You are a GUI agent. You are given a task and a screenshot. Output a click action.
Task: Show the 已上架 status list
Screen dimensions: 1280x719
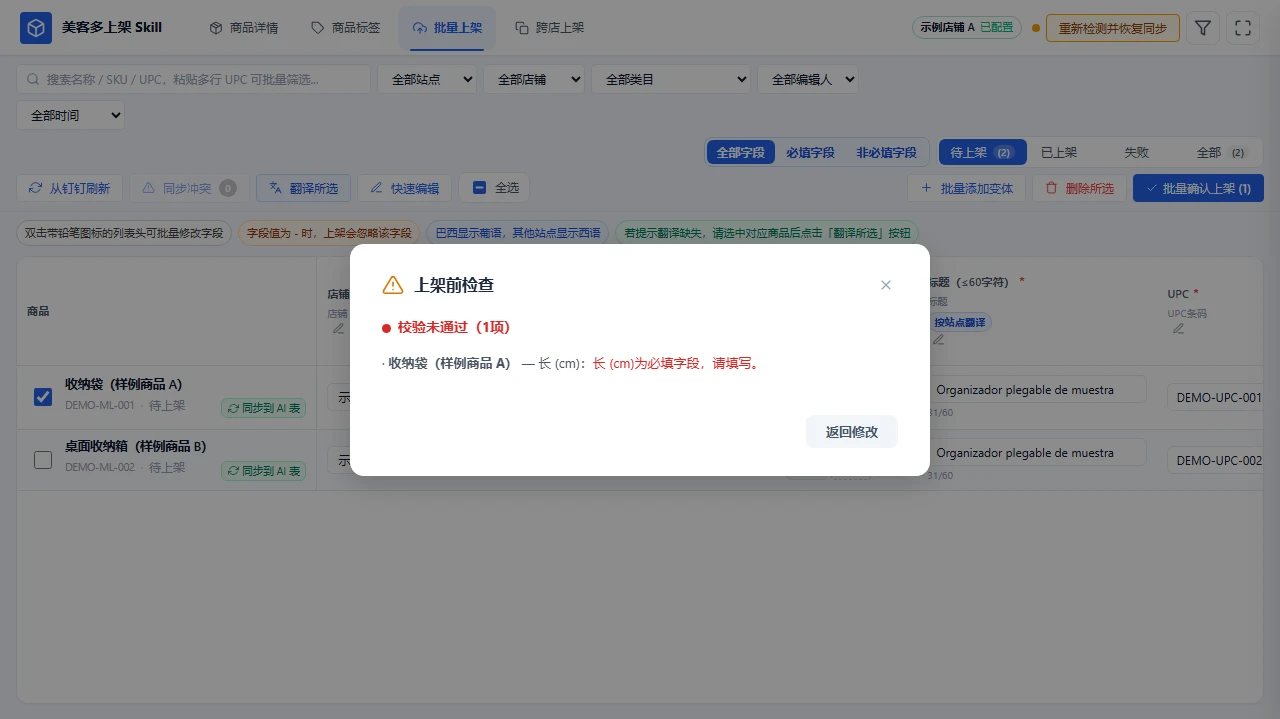coord(1059,153)
